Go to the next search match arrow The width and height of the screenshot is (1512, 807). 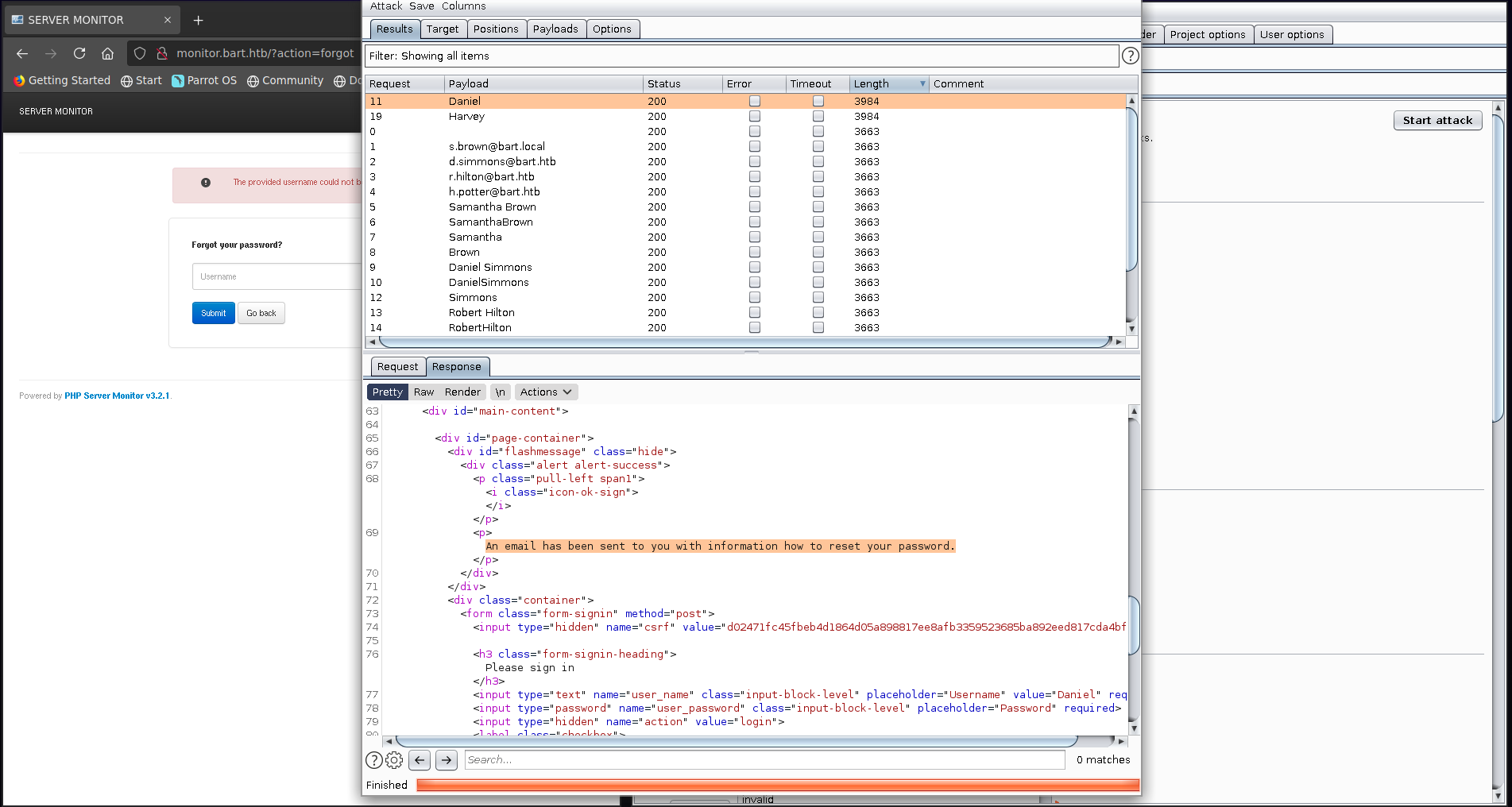point(447,760)
